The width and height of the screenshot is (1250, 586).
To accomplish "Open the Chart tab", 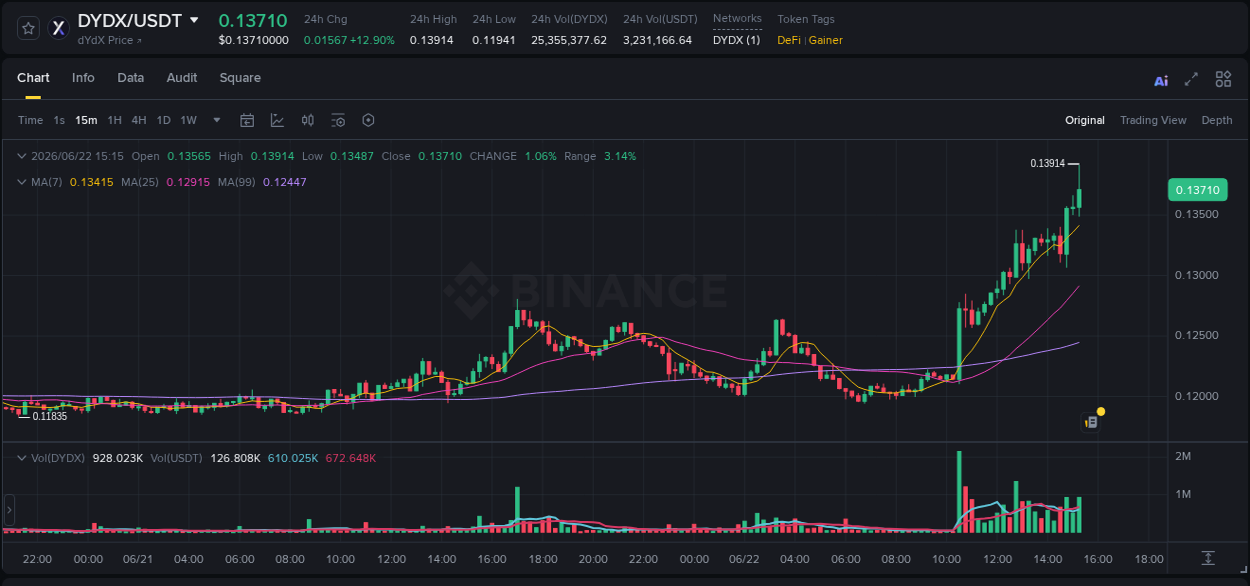I will tap(33, 78).
